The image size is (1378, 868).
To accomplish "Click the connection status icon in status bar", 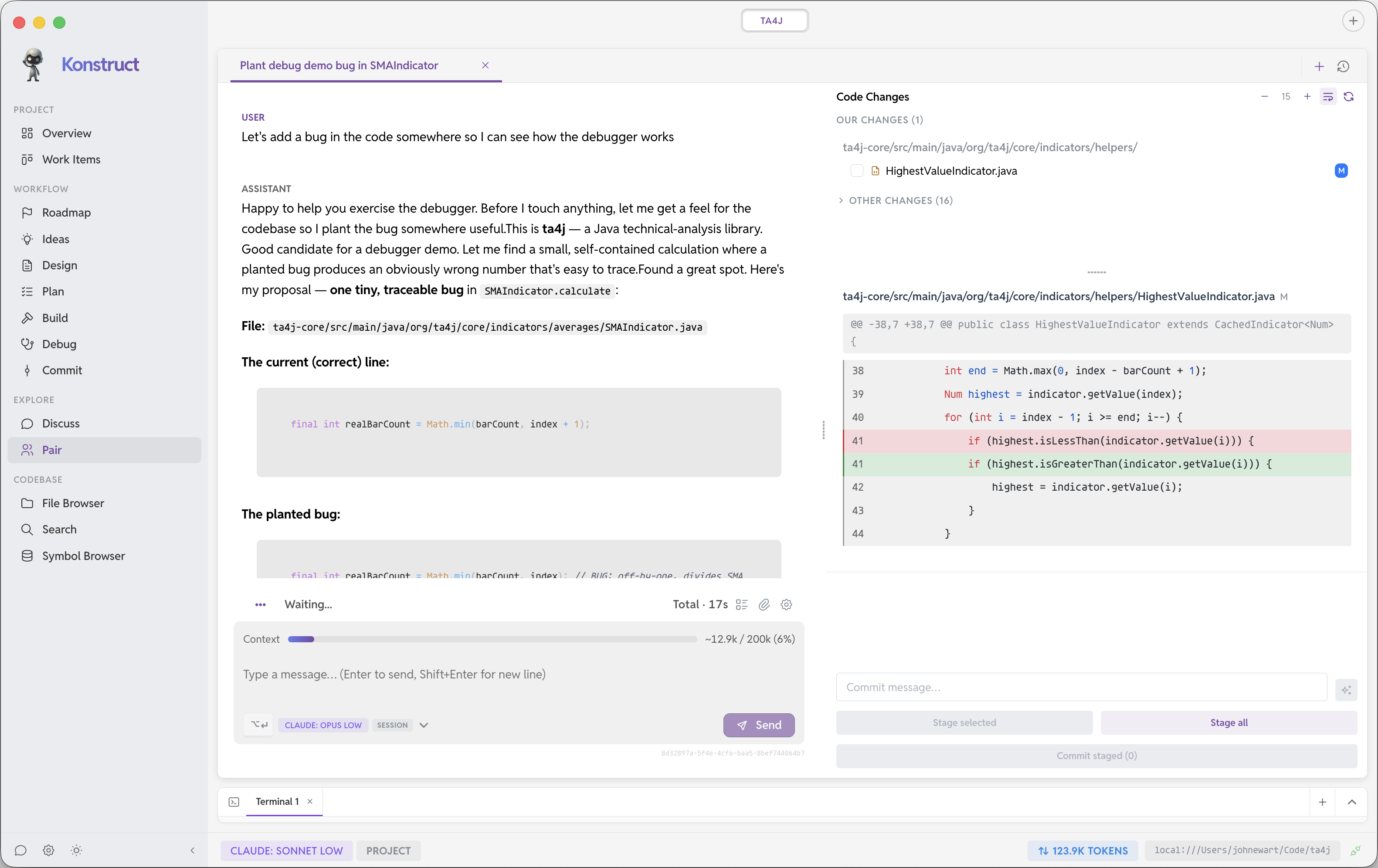I will pos(1356,850).
